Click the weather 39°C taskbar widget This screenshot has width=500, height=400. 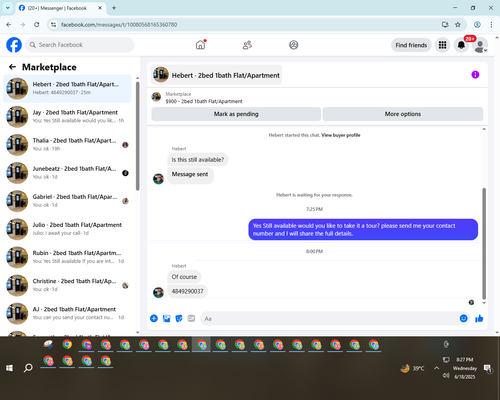(x=413, y=368)
